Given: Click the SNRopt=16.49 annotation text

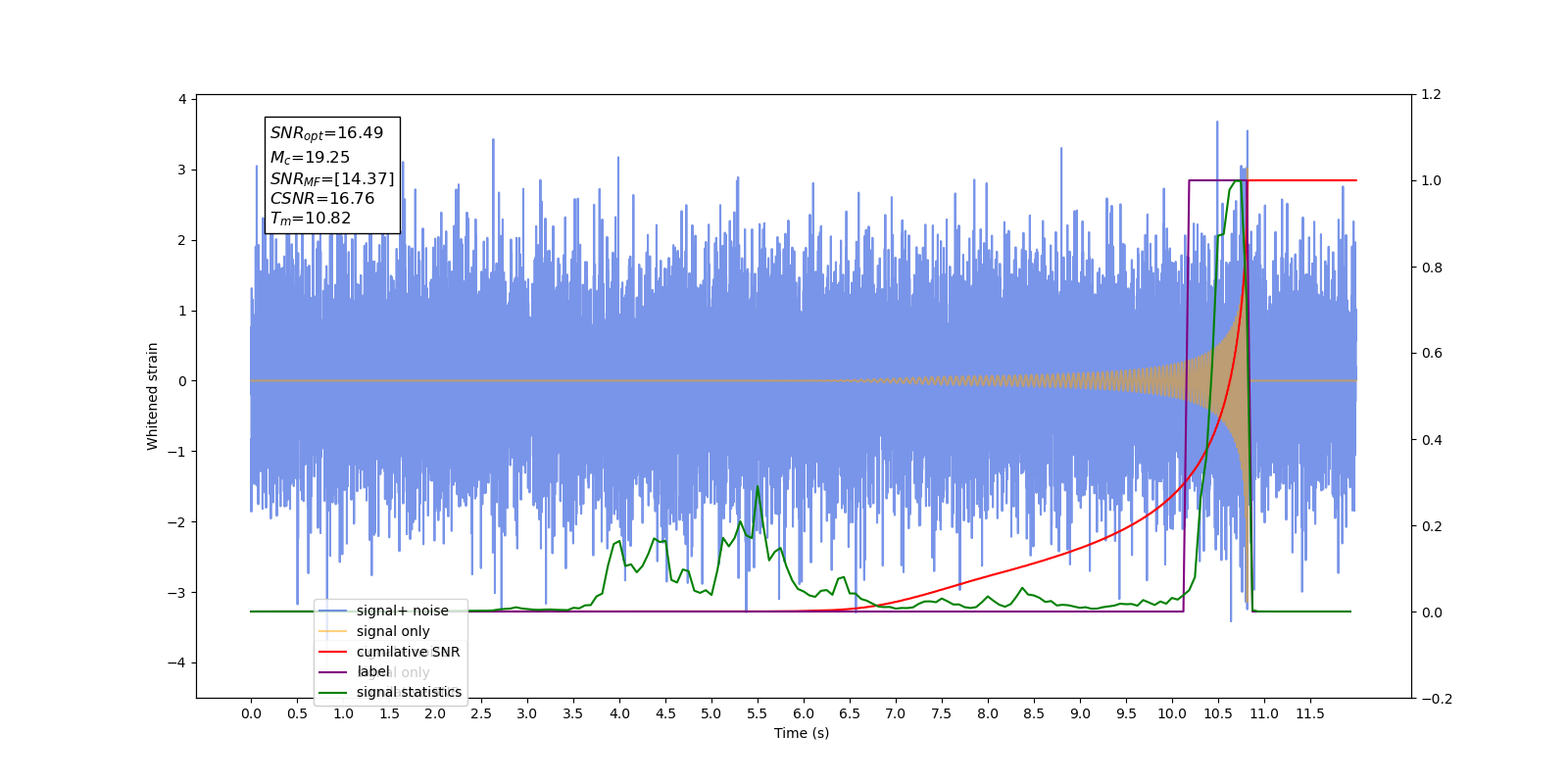Looking at the screenshot, I should [x=326, y=133].
